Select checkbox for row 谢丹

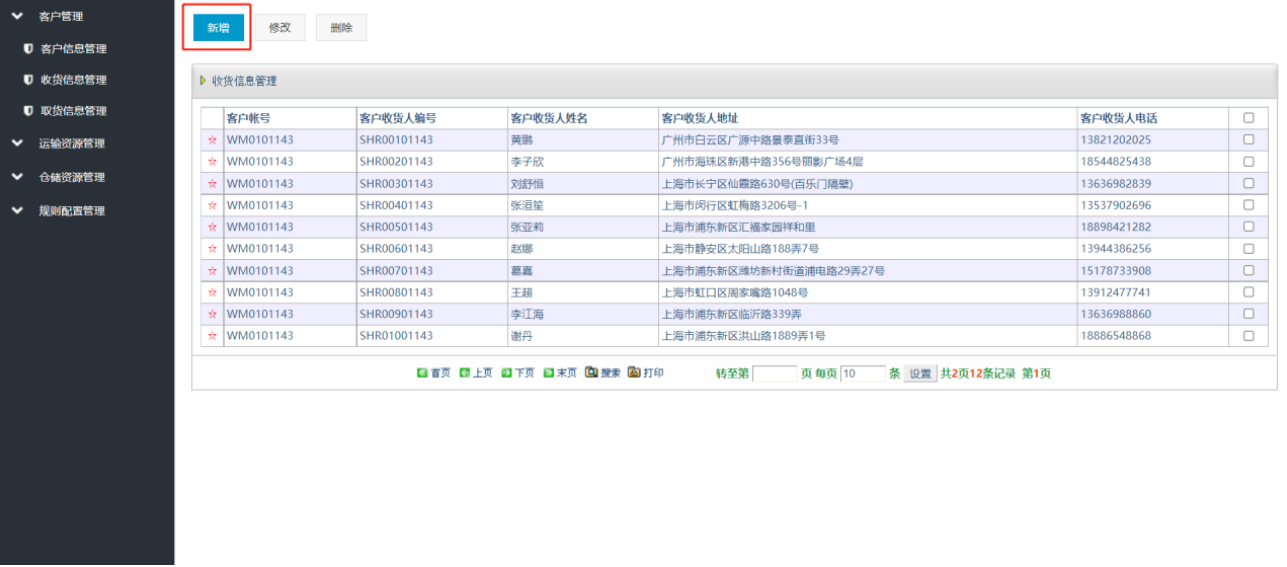(x=1248, y=336)
